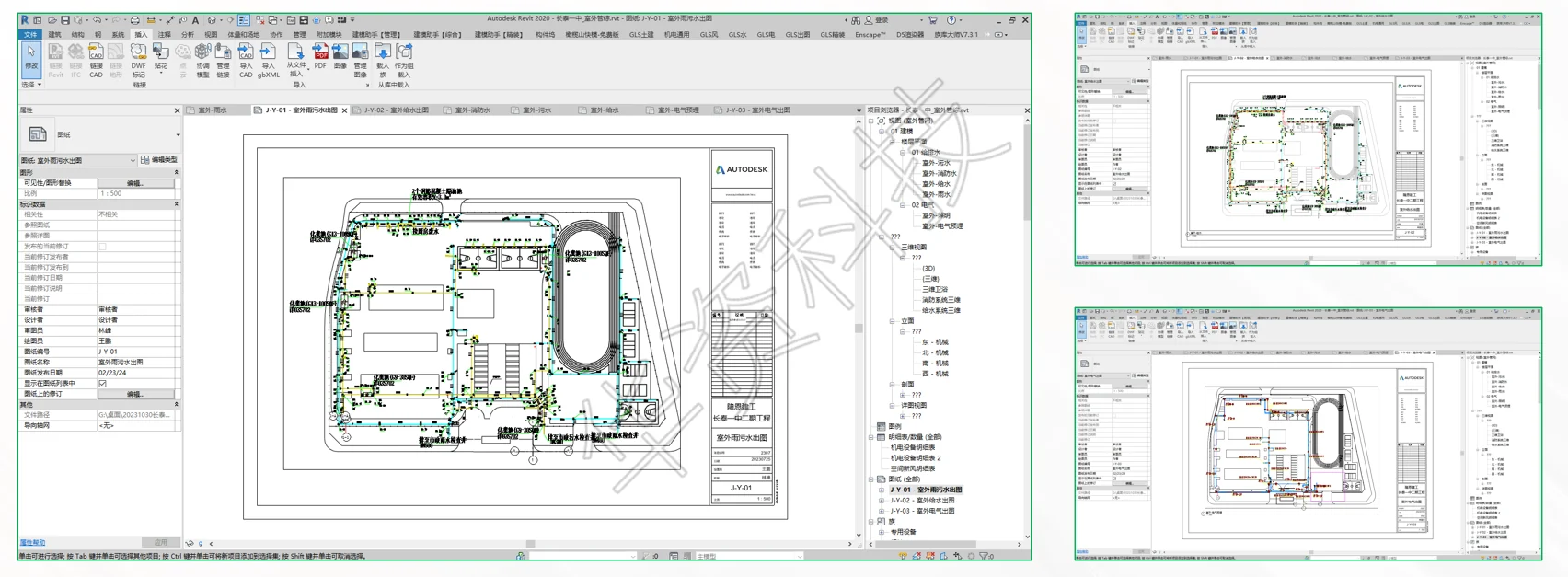
Task: Click the Manage Images (管理图像) icon
Action: tap(360, 60)
